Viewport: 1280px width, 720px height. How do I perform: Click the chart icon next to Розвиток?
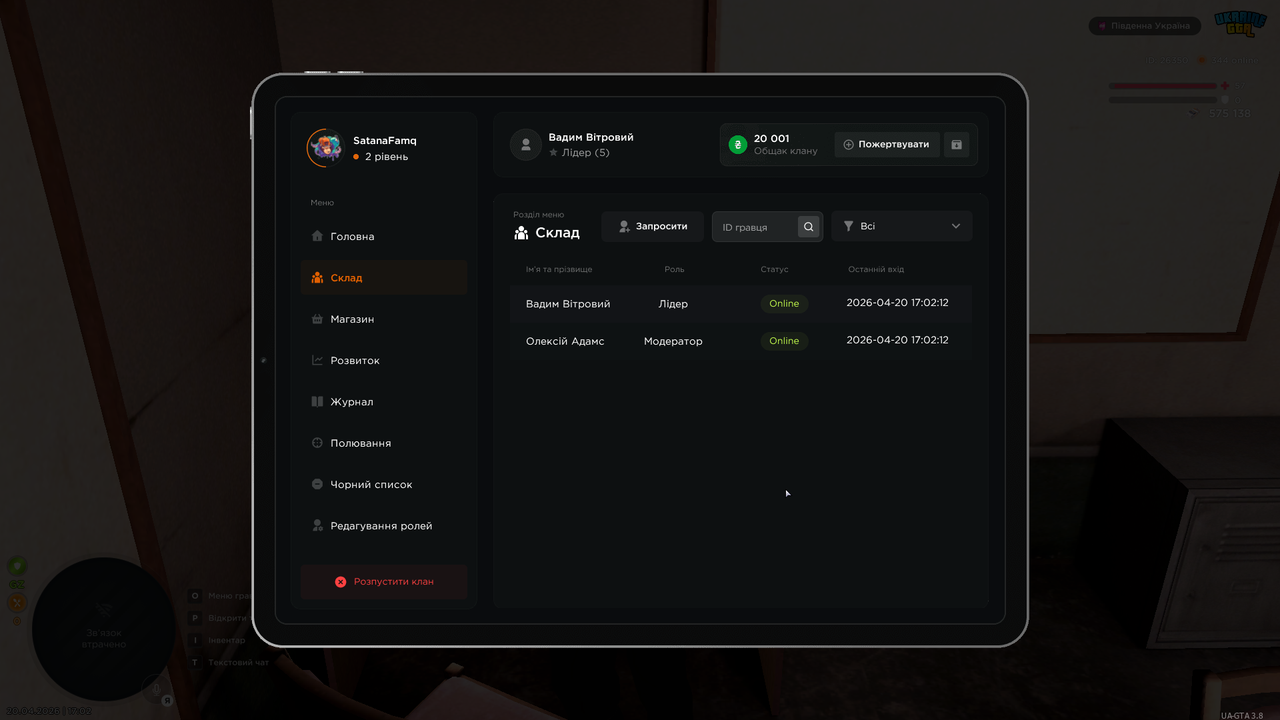[x=317, y=360]
